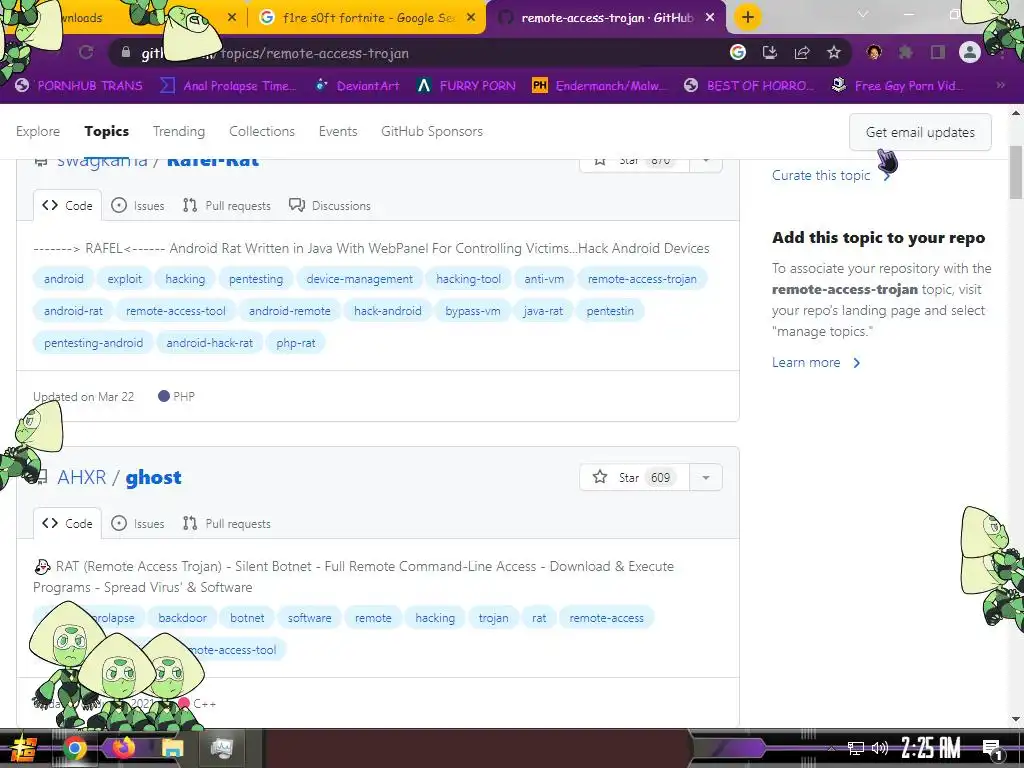Viewport: 1024px width, 768px height.
Task: Open Pull requests tab of ghost repo
Action: [x=227, y=523]
